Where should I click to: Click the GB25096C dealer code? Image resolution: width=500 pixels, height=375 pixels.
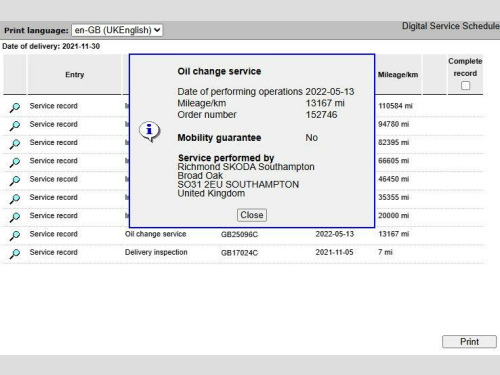pos(239,234)
